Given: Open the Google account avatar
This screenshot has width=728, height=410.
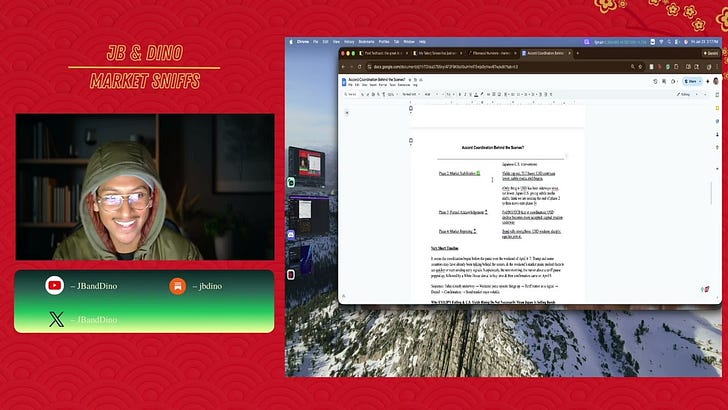Looking at the screenshot, I should pyautogui.click(x=715, y=81).
